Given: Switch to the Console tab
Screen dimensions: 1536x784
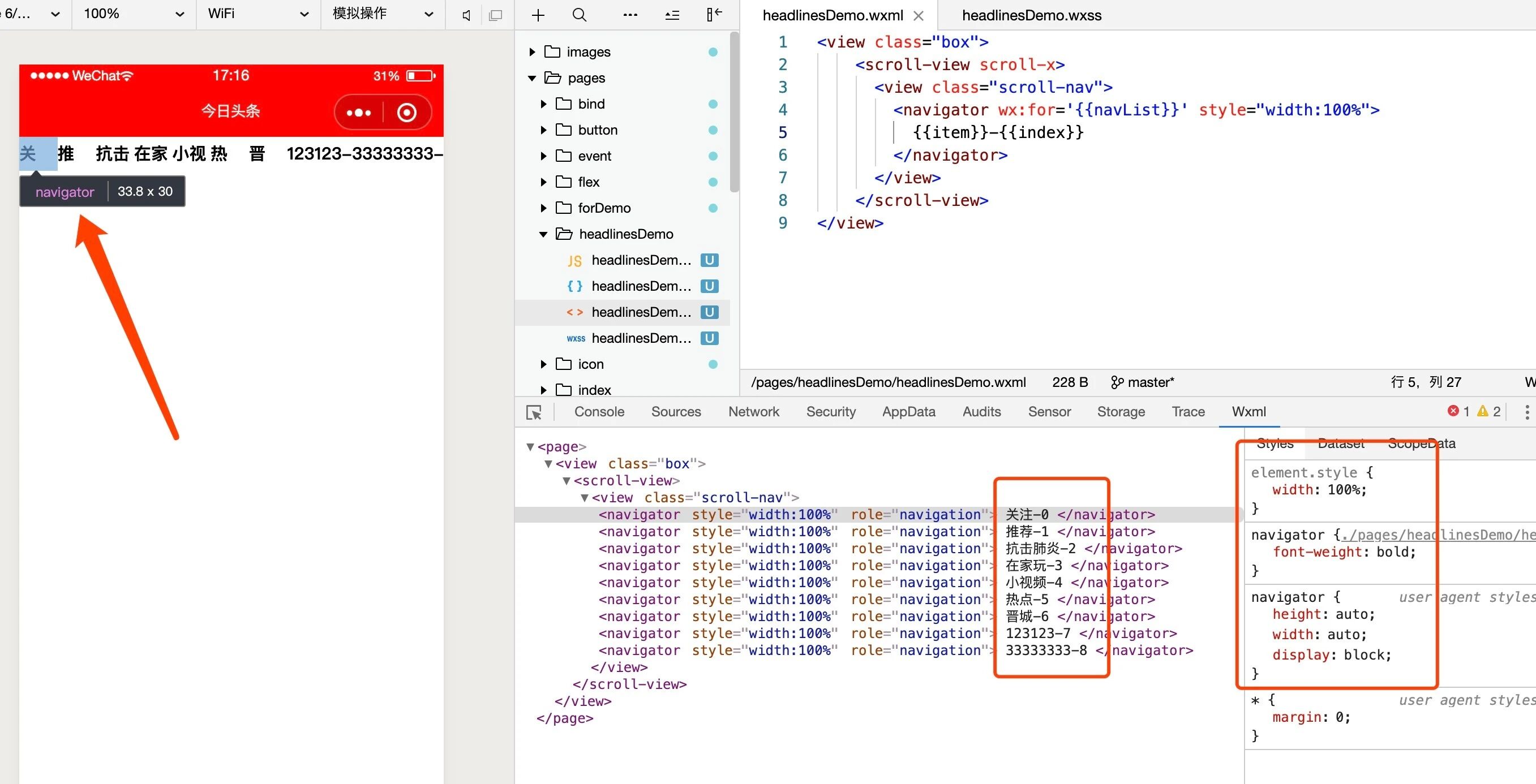Looking at the screenshot, I should (599, 412).
